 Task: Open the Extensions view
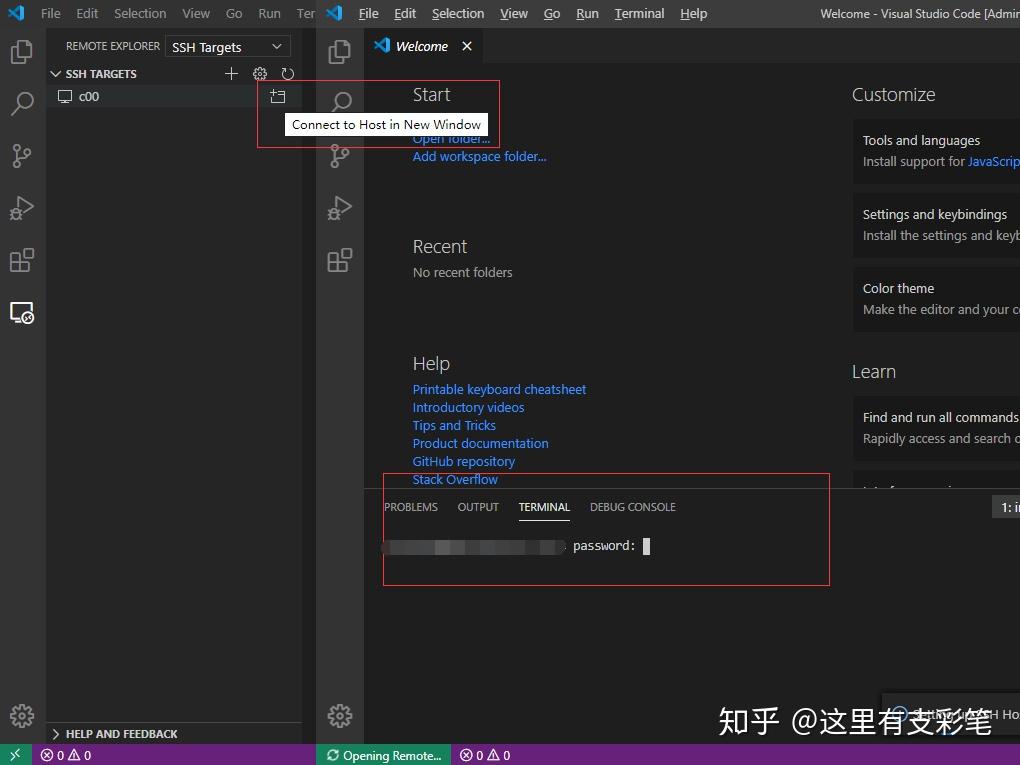click(x=22, y=260)
